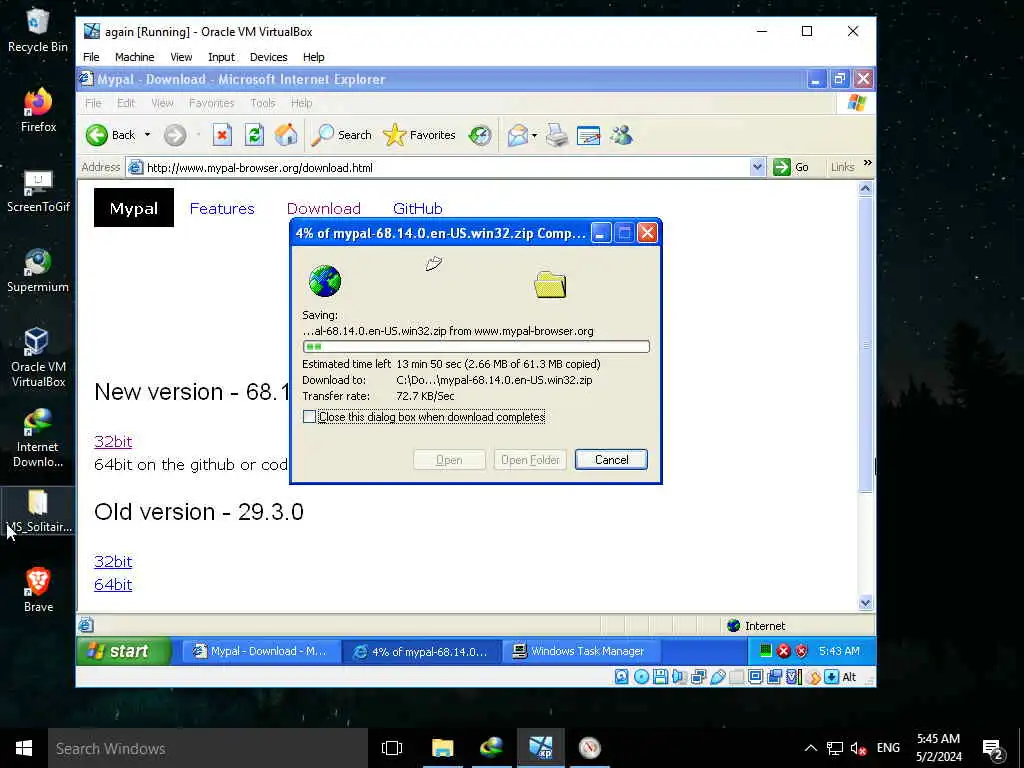Switch to 'Mypal - Download' XP taskbar button

261,651
